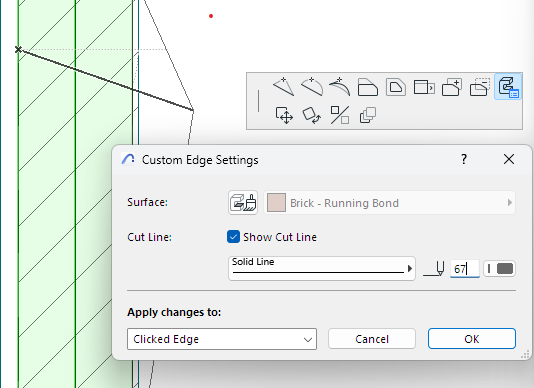This screenshot has width=534, height=388.
Task: Choose Edit Segment Using Tangent tool
Action: tap(340, 87)
